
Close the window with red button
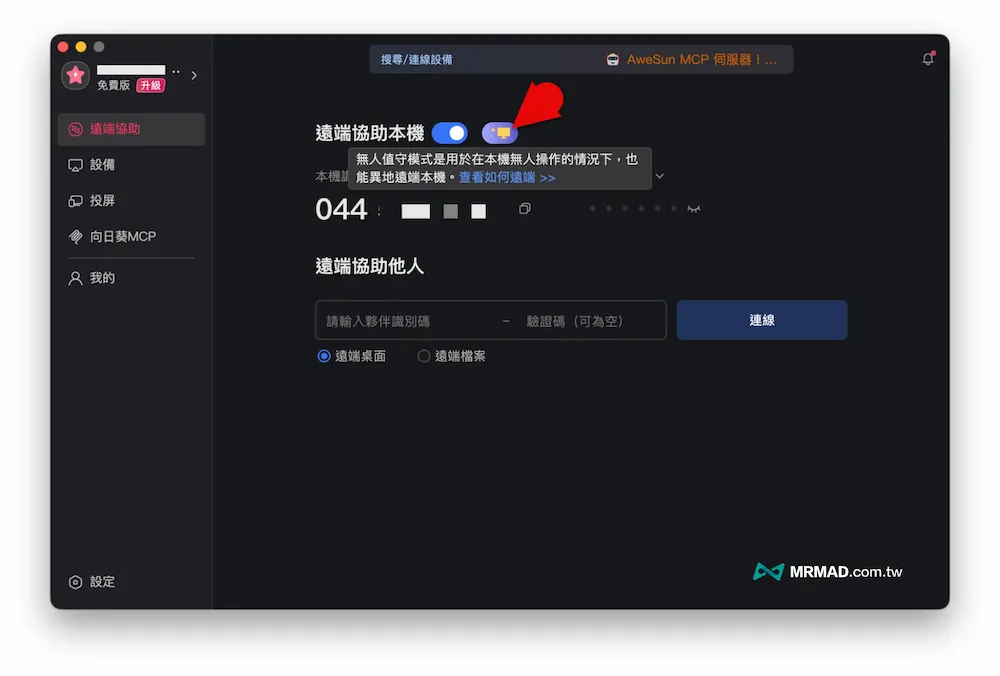63,47
